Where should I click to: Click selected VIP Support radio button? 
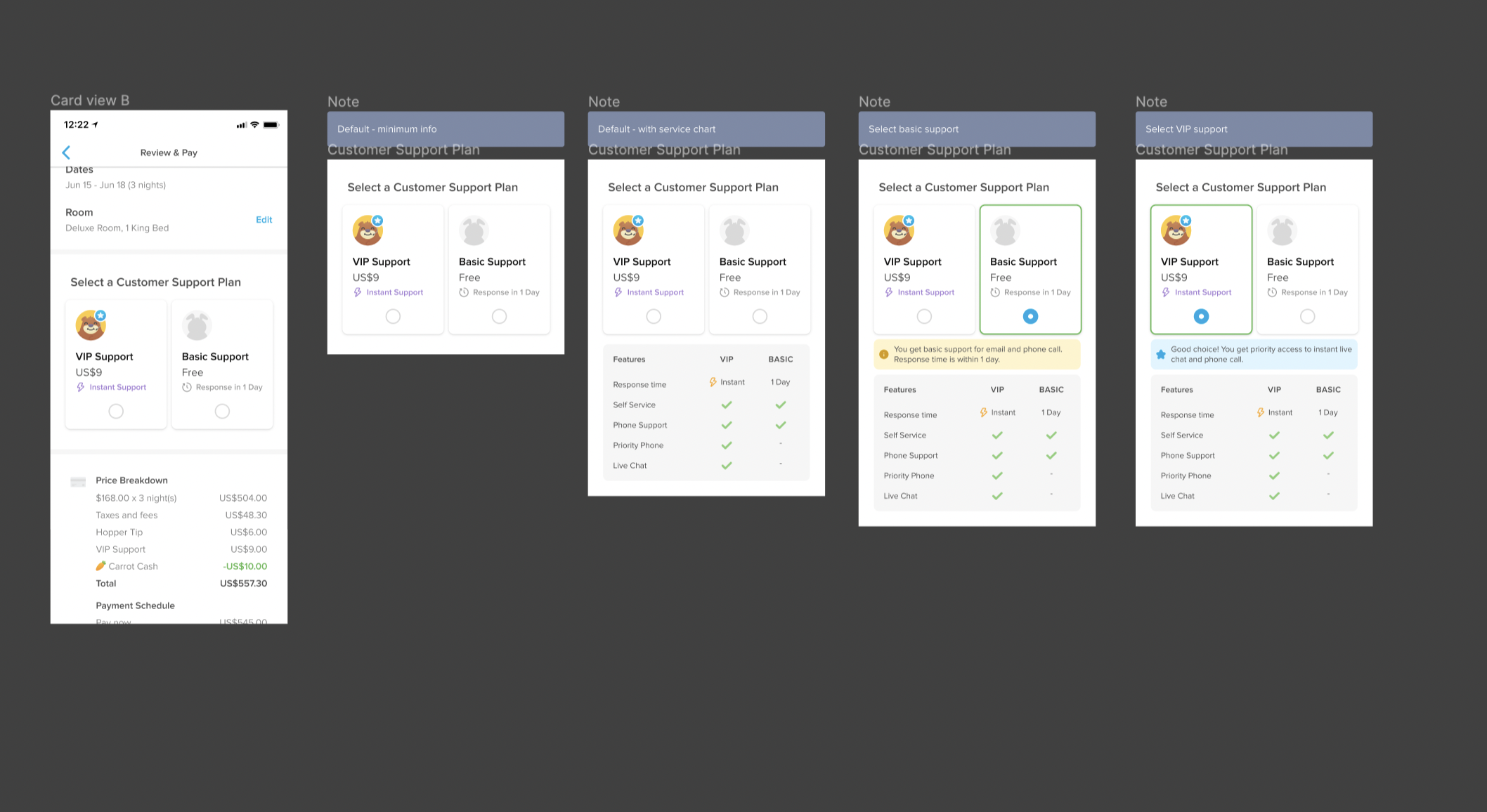[1201, 317]
